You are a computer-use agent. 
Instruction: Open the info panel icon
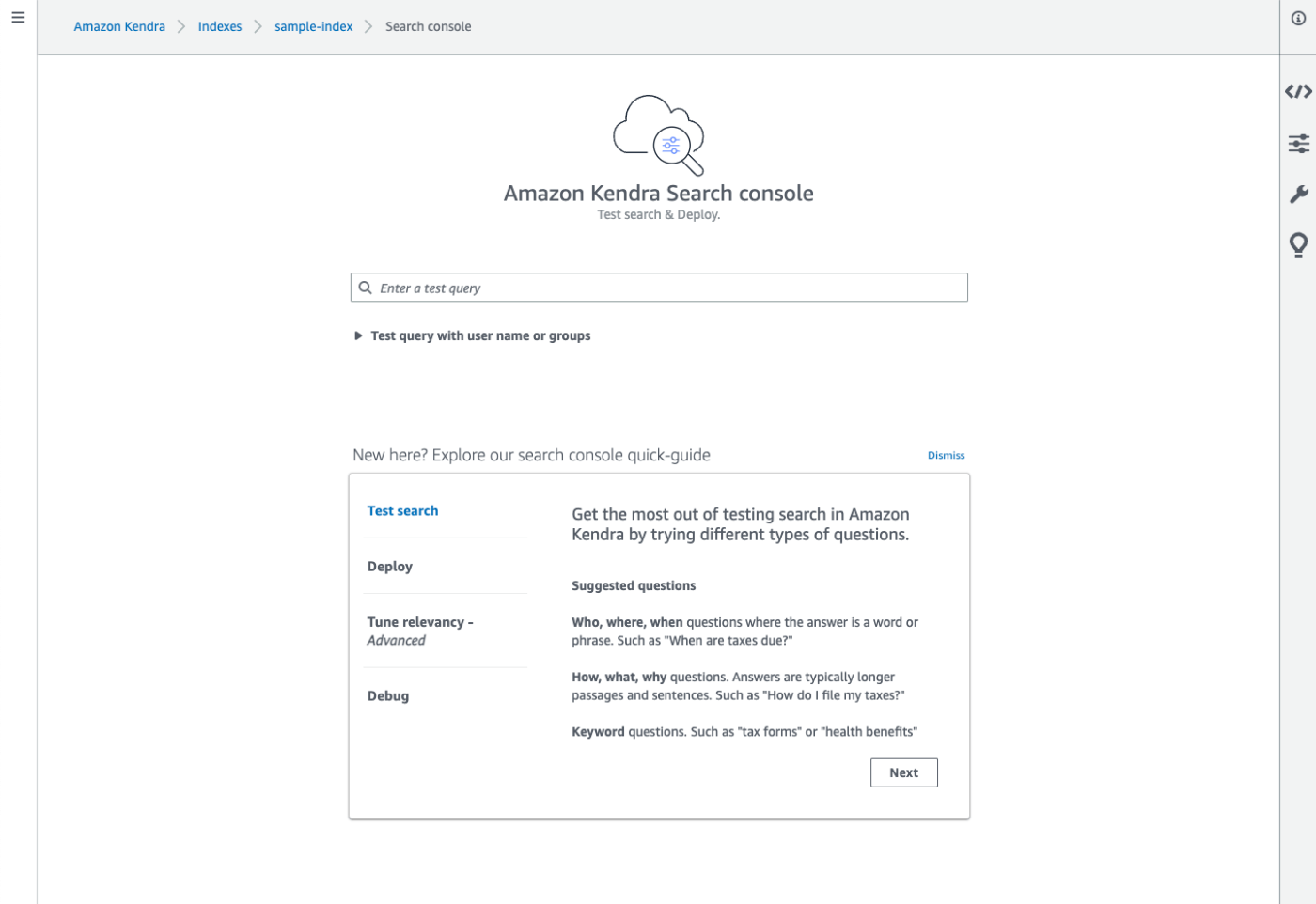tap(1298, 18)
